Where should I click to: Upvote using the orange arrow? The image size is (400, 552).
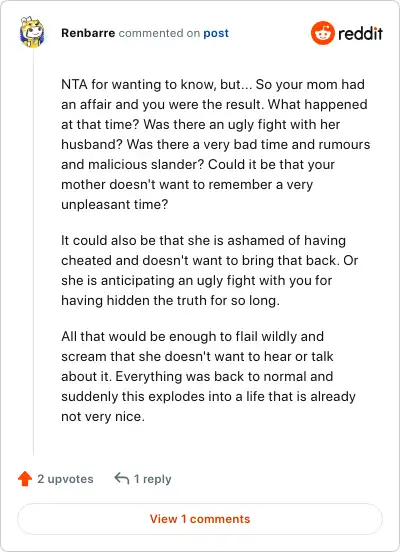(25, 479)
